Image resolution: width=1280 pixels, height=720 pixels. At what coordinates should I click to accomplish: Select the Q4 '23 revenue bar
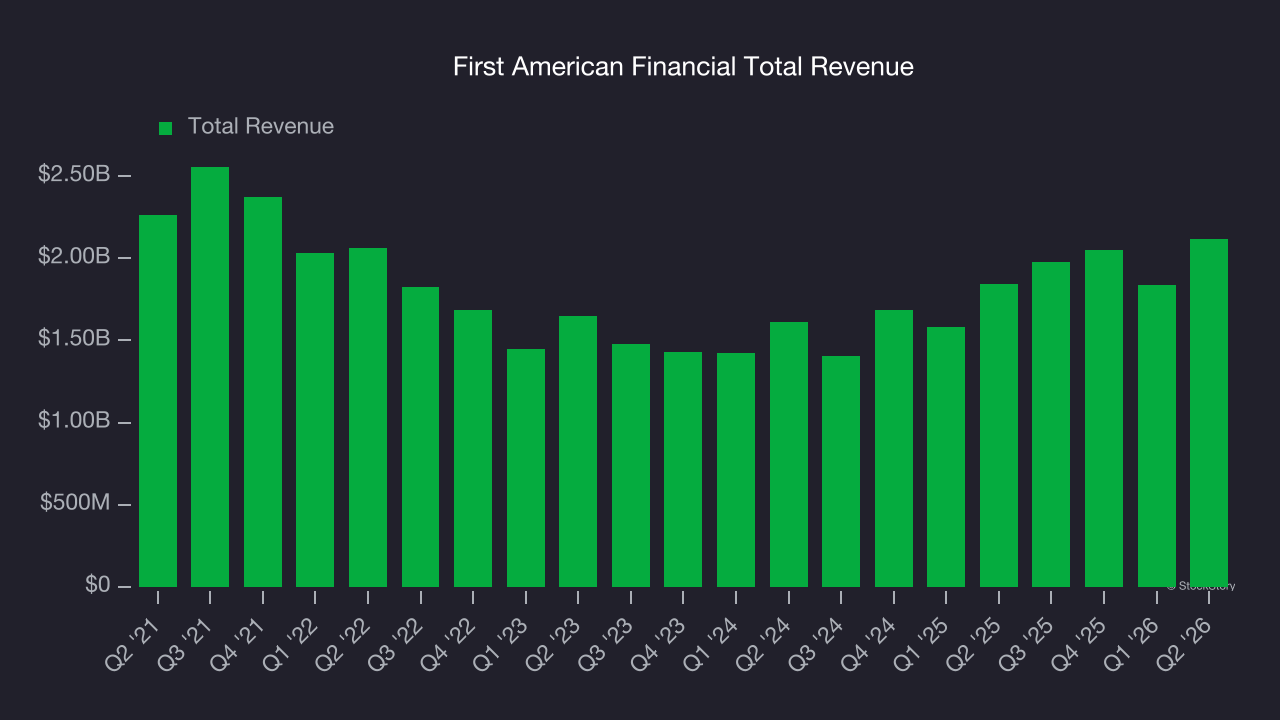pyautogui.click(x=683, y=469)
